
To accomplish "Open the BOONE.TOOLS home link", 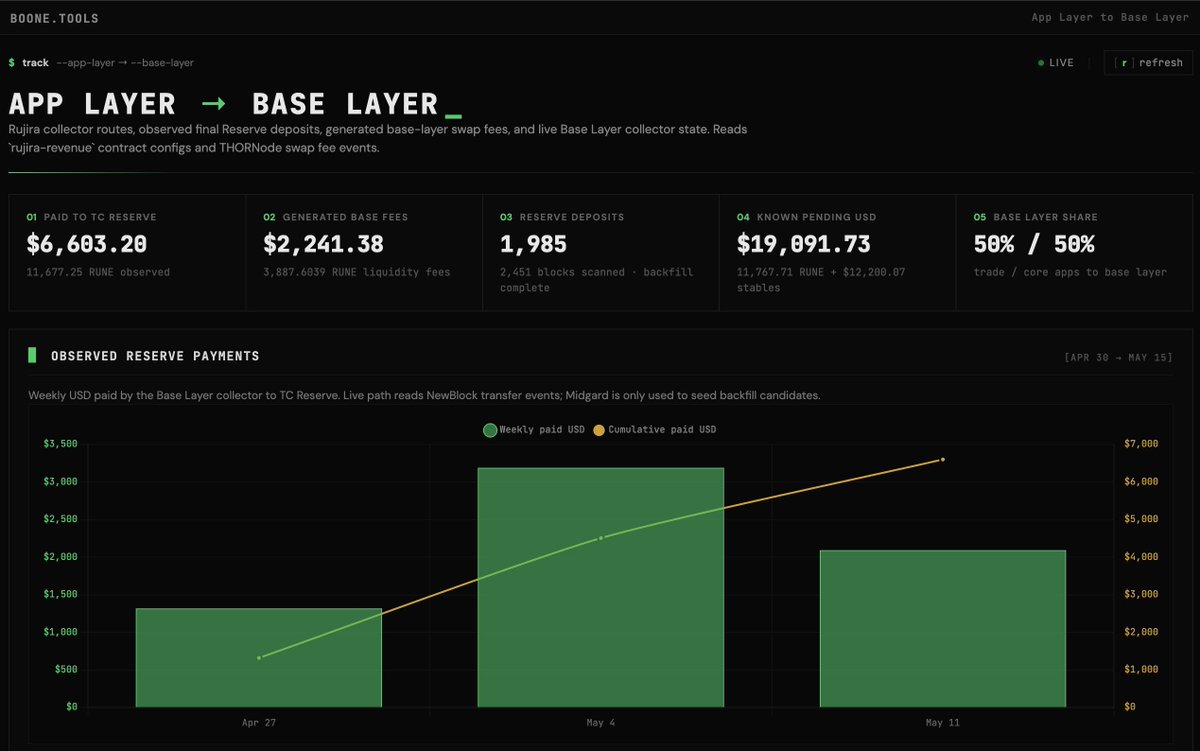I will [54, 18].
